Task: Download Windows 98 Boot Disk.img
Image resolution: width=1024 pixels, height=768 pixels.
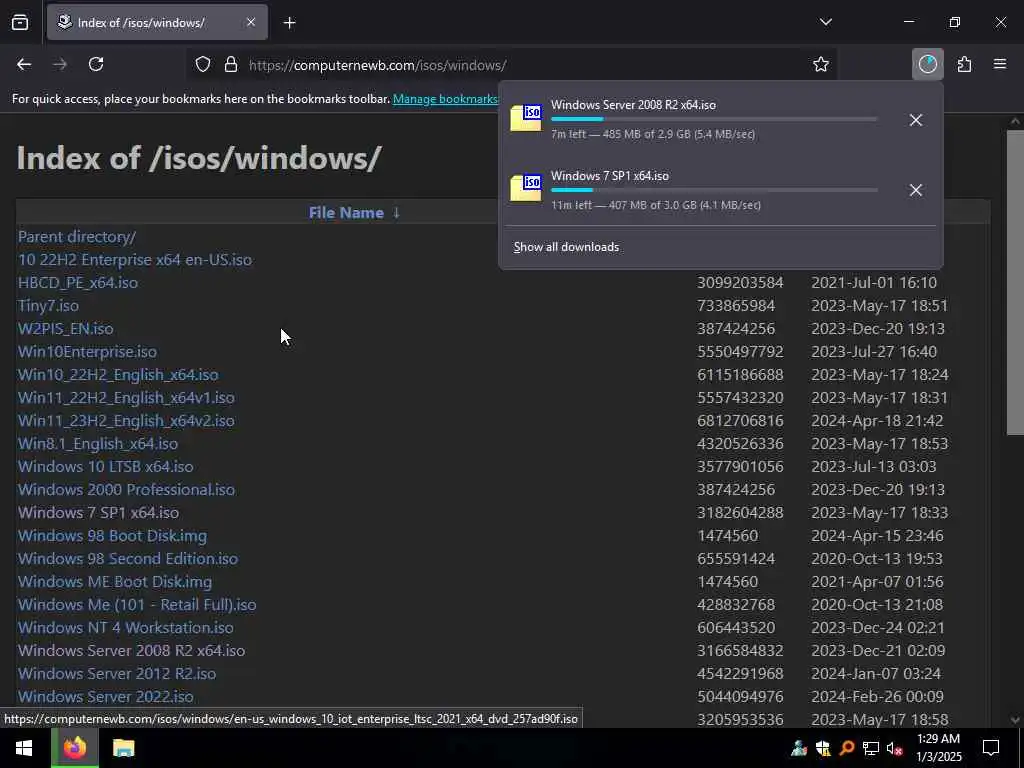Action: click(112, 536)
